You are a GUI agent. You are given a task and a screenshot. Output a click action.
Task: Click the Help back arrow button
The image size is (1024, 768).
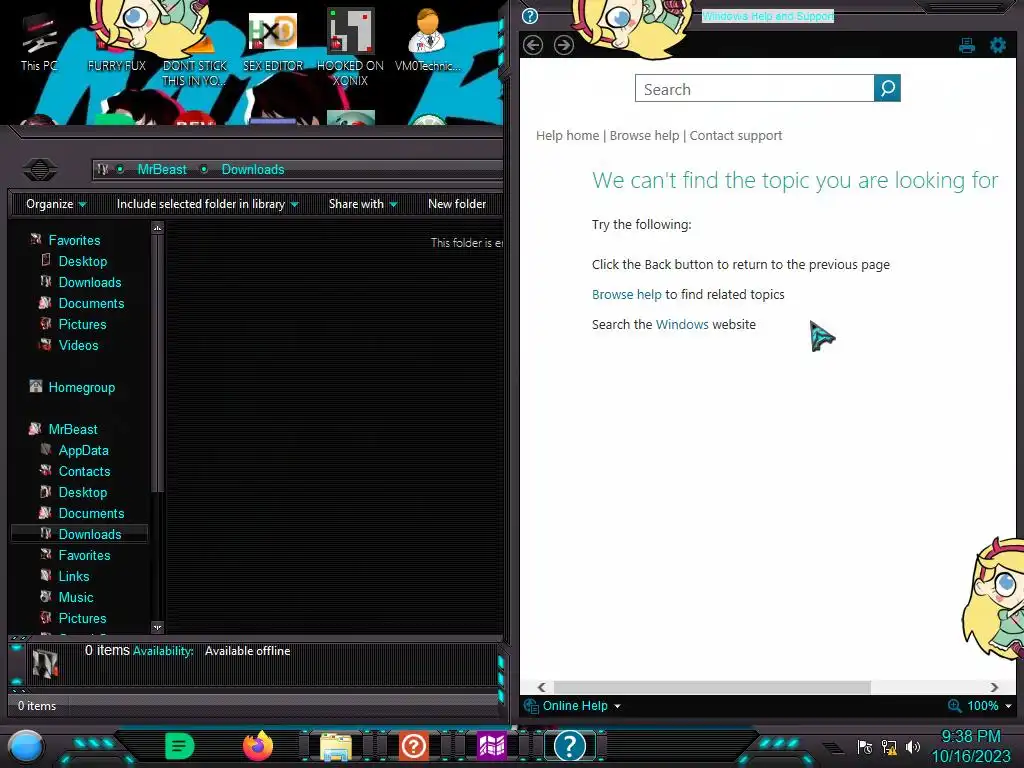click(x=533, y=45)
